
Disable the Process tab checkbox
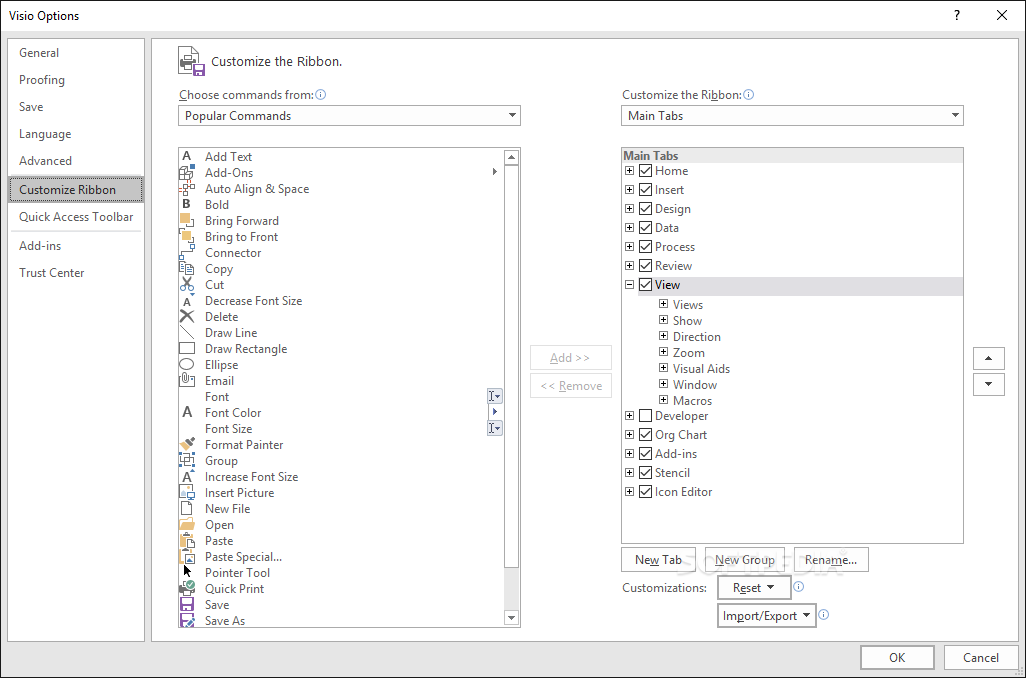tap(645, 247)
